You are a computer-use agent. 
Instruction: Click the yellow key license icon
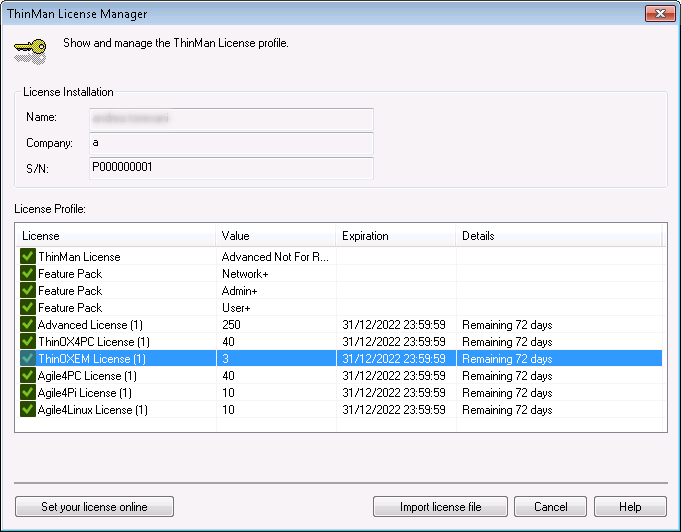30,51
